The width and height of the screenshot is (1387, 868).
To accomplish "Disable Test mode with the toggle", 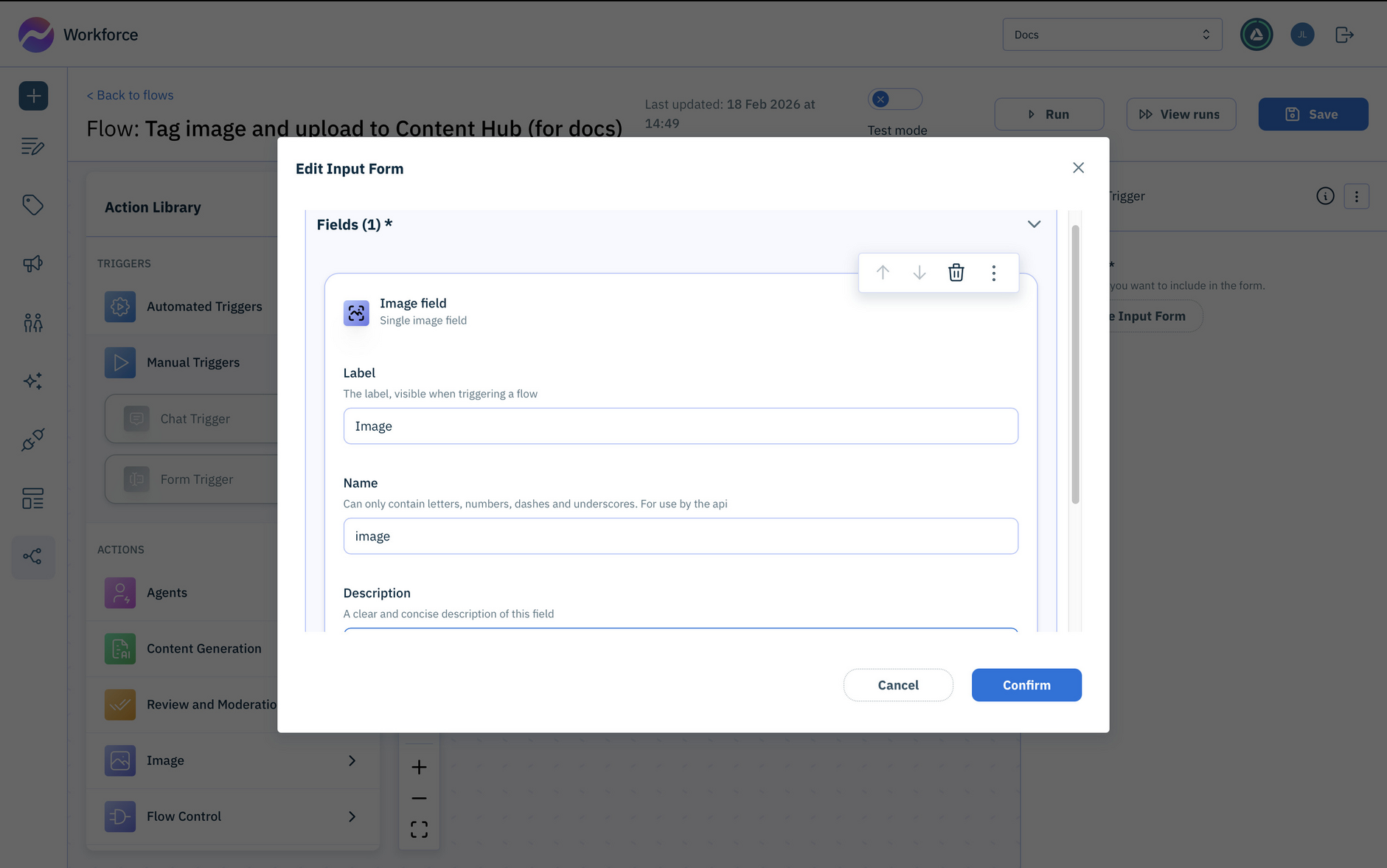I will coord(894,98).
